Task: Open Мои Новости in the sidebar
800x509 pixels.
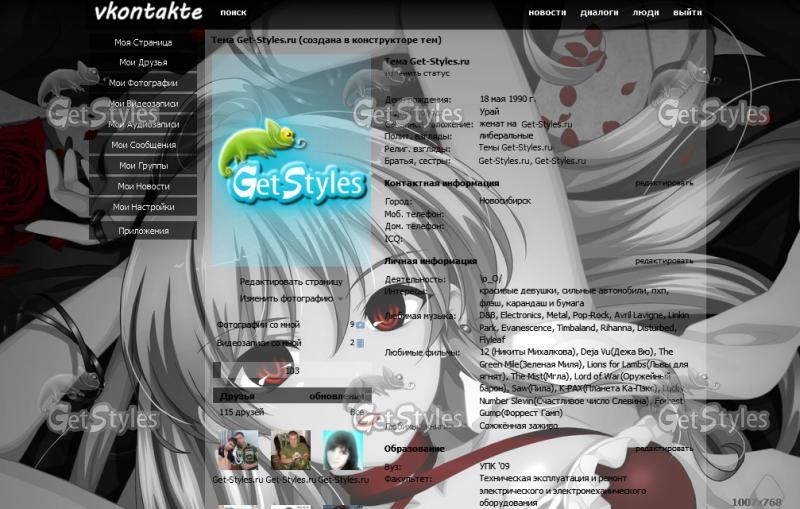Action: tap(143, 186)
